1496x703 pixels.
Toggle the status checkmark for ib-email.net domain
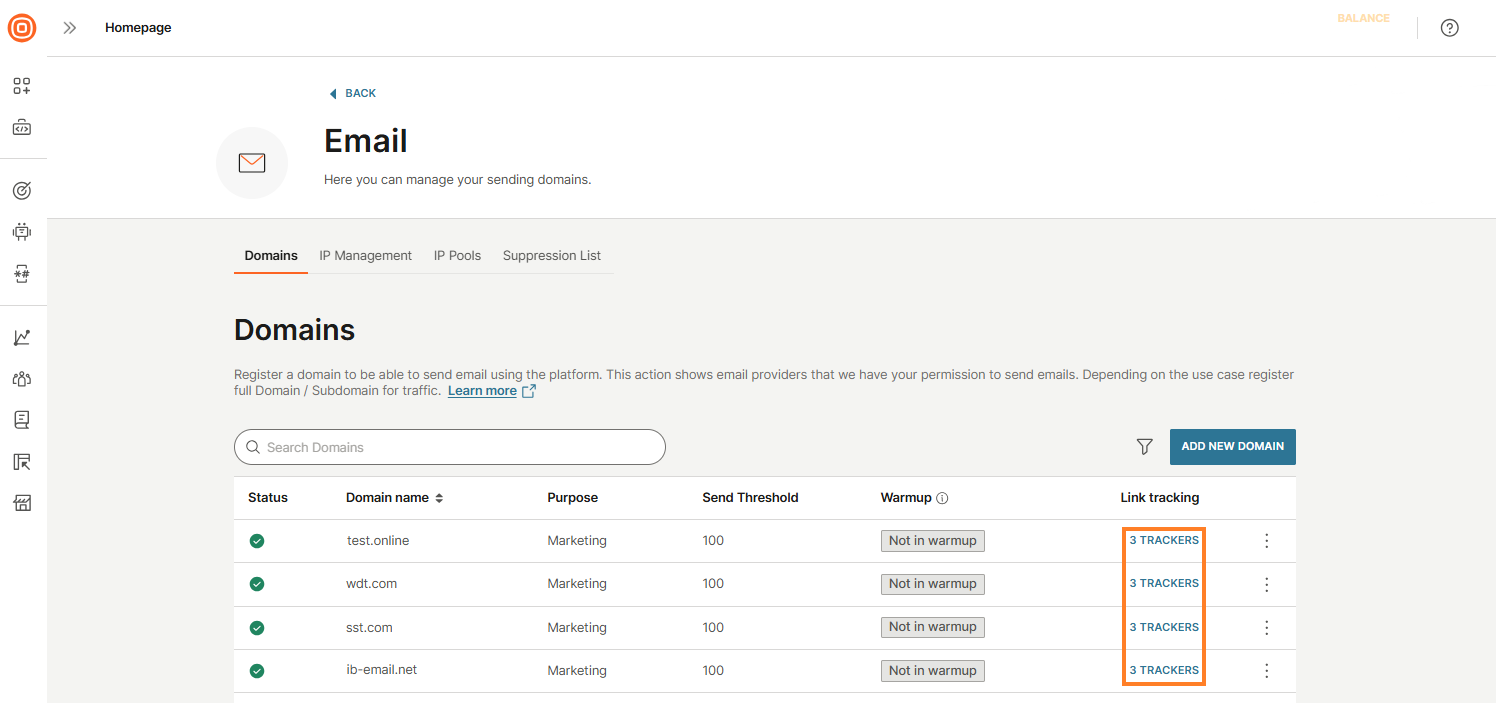[257, 670]
